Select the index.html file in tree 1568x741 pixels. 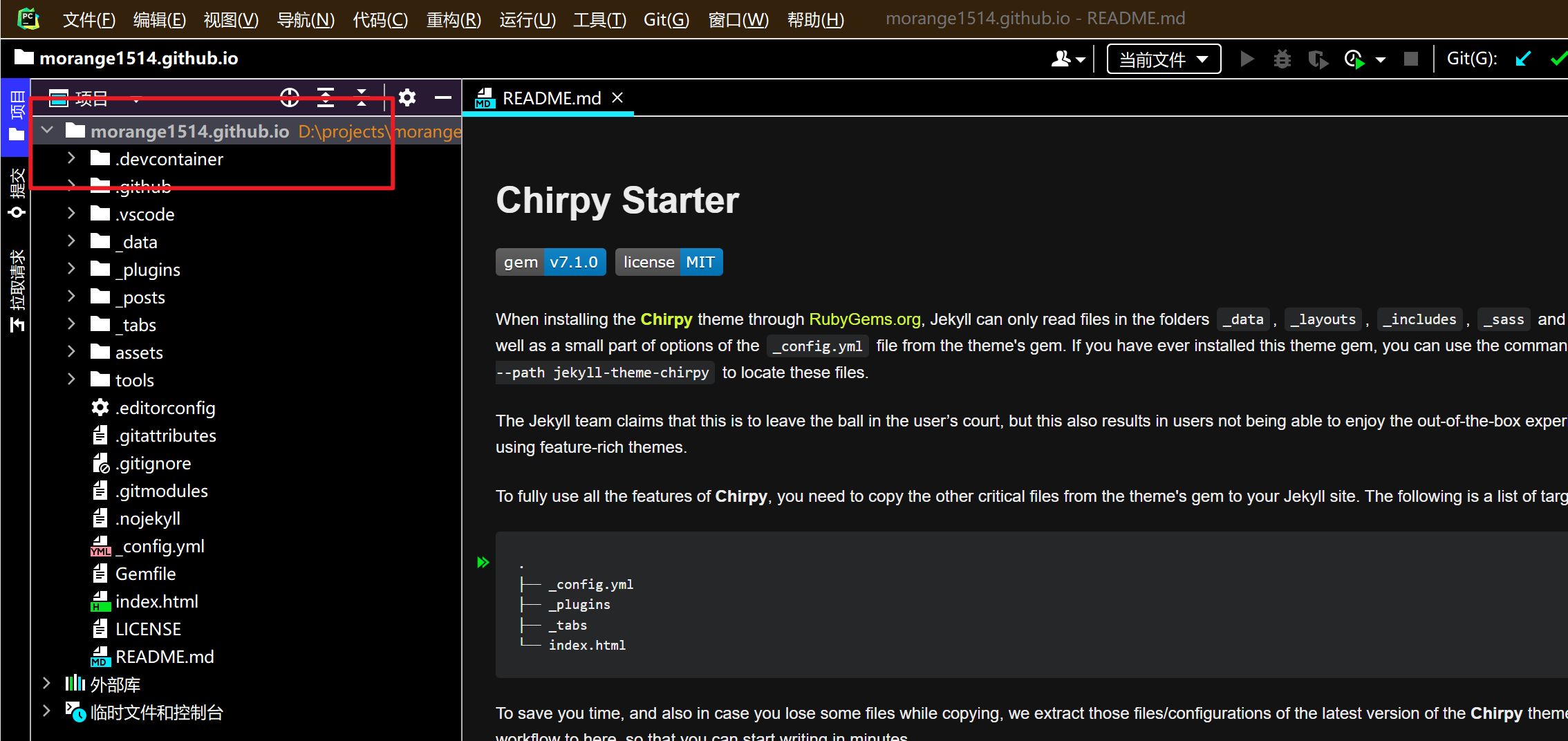tap(144, 601)
